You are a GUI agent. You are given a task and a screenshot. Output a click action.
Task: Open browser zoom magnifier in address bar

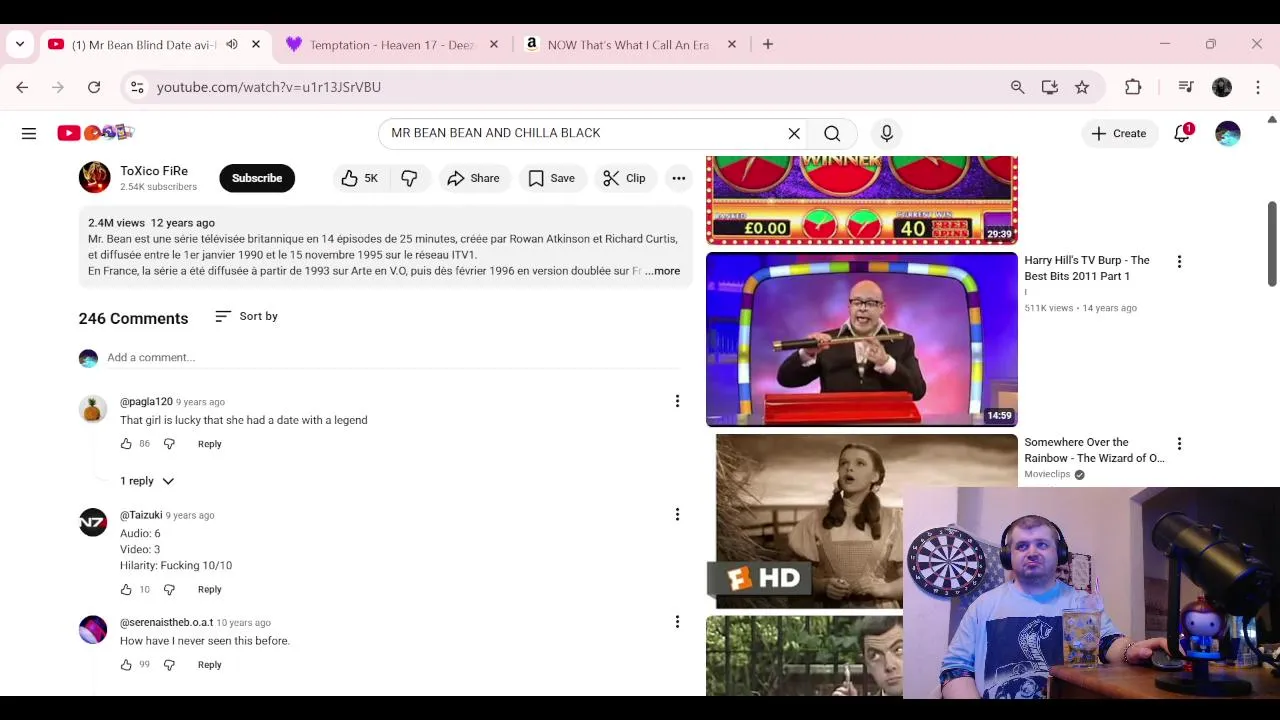click(x=1018, y=87)
